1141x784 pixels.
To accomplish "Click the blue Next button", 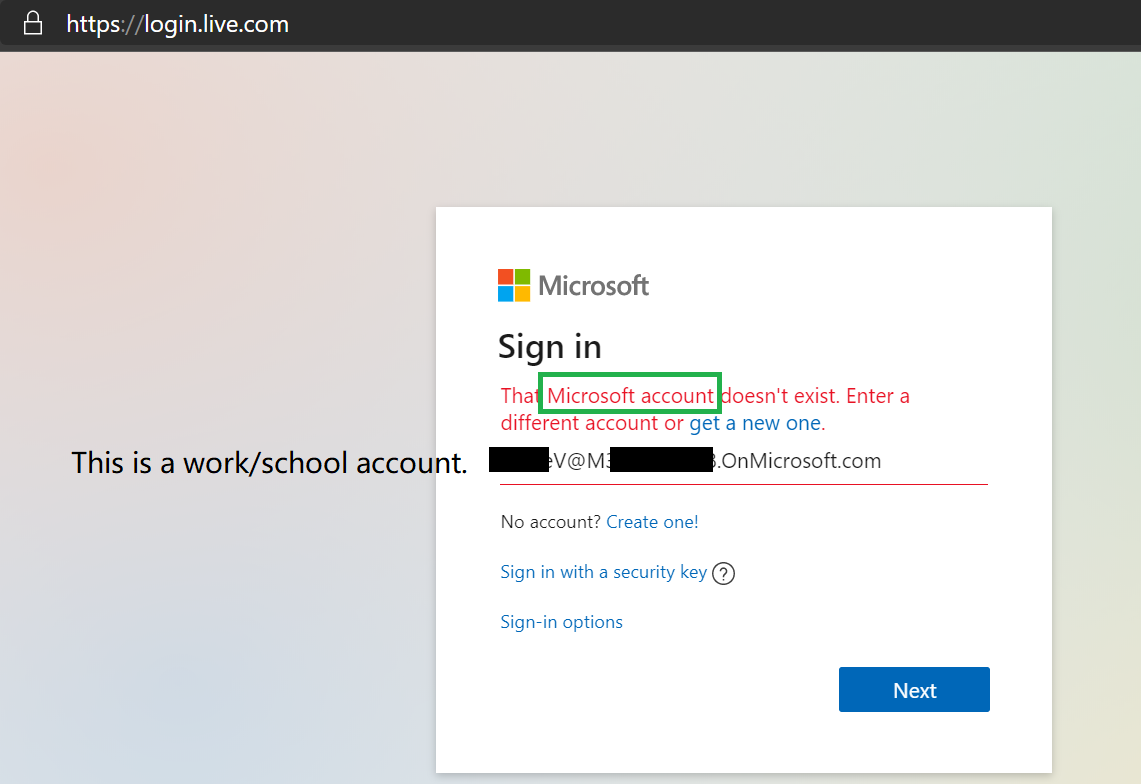I will (914, 689).
